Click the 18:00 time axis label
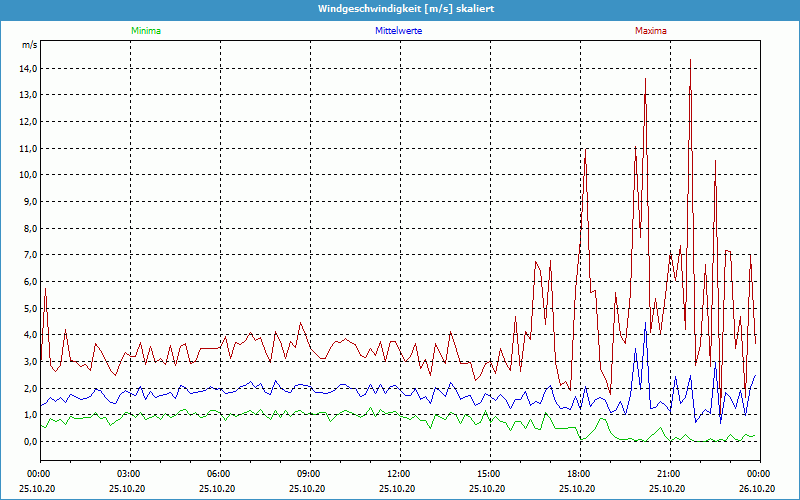 pos(579,474)
